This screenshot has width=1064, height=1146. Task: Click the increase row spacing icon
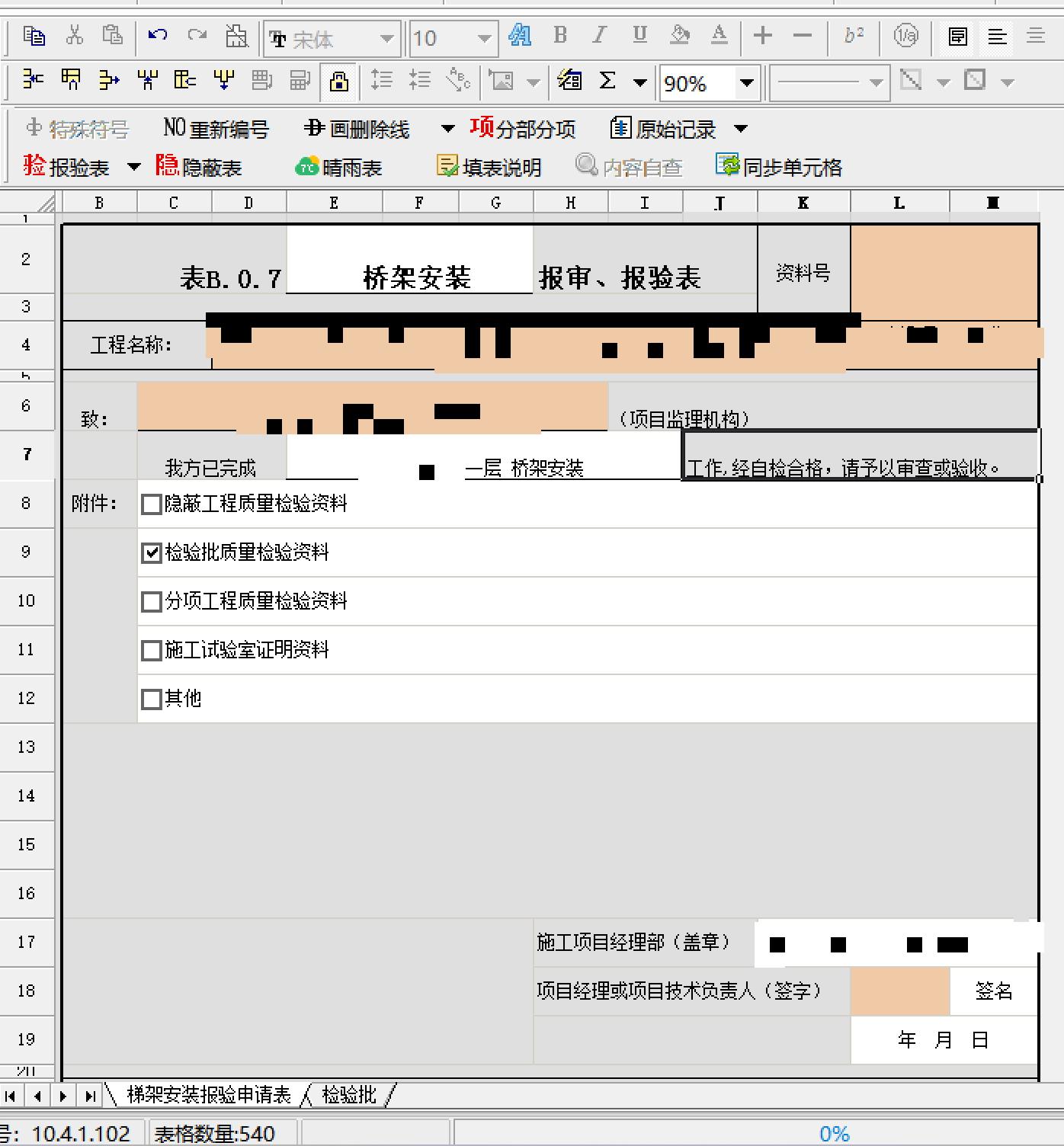point(381,80)
